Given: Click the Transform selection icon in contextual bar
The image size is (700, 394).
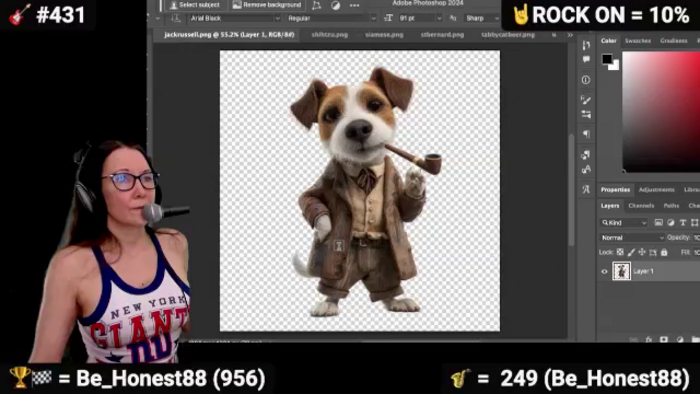Looking at the screenshot, I should point(317,5).
